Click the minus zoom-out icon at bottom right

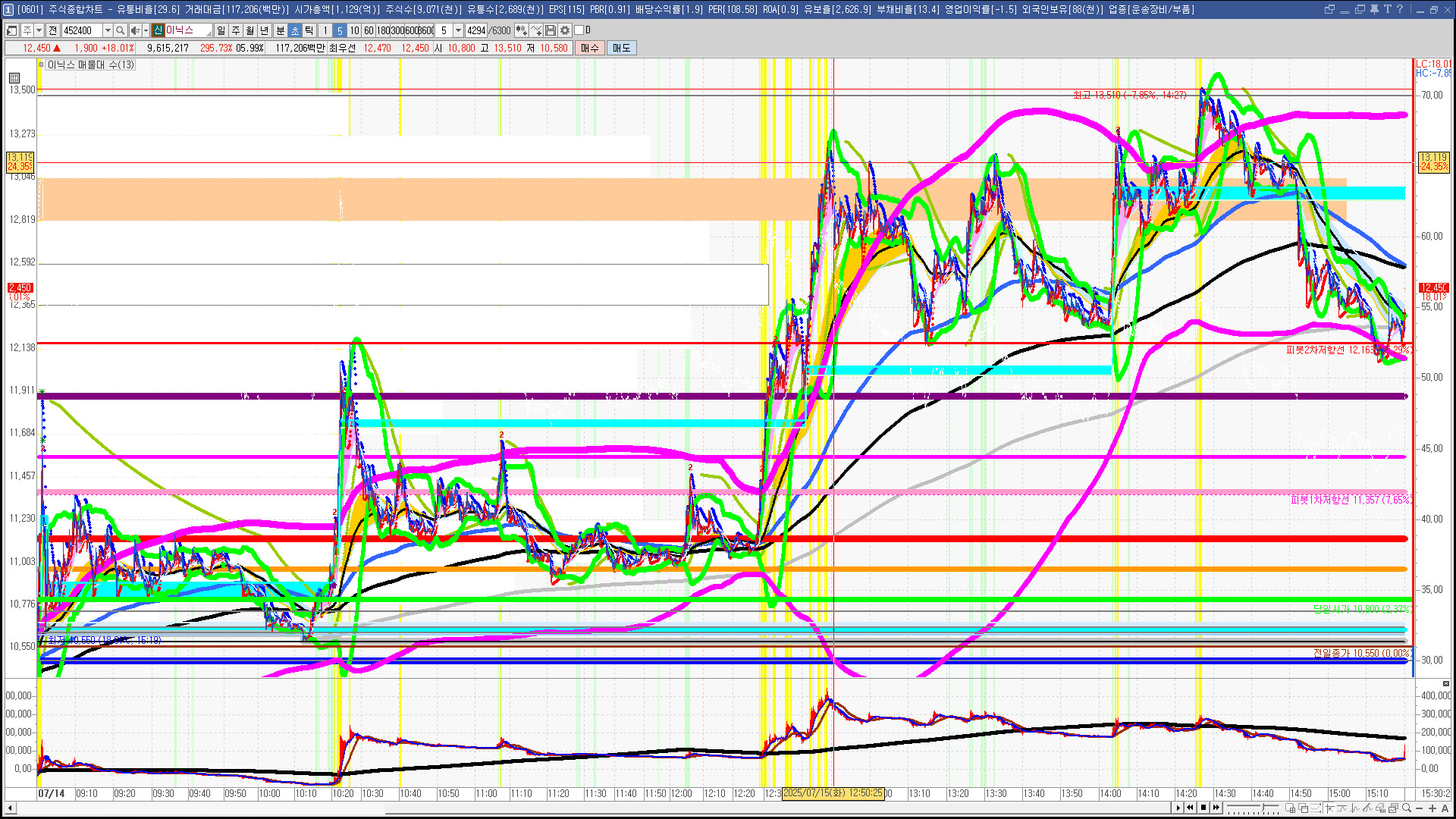point(1420,808)
